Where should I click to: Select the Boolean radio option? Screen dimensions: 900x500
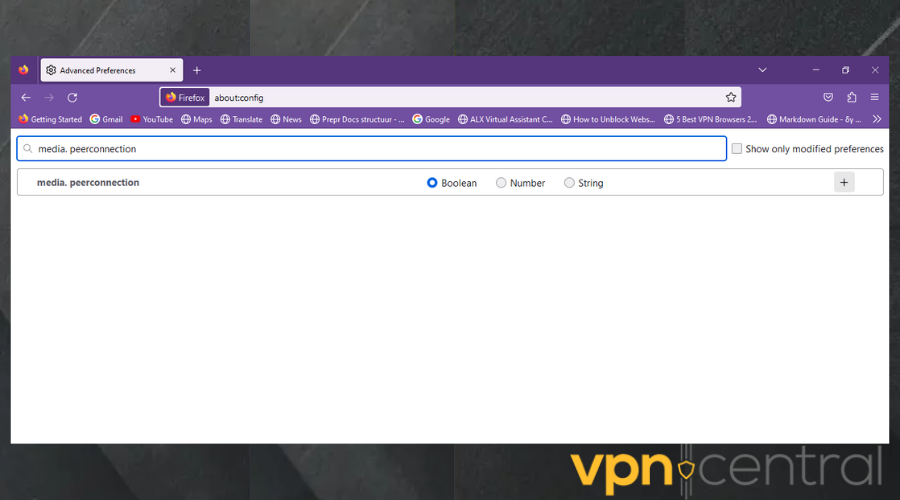[432, 183]
